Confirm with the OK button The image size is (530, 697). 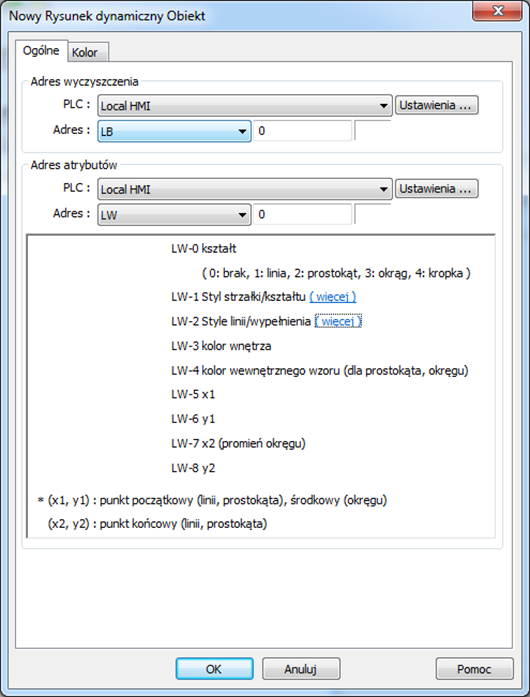tap(214, 669)
